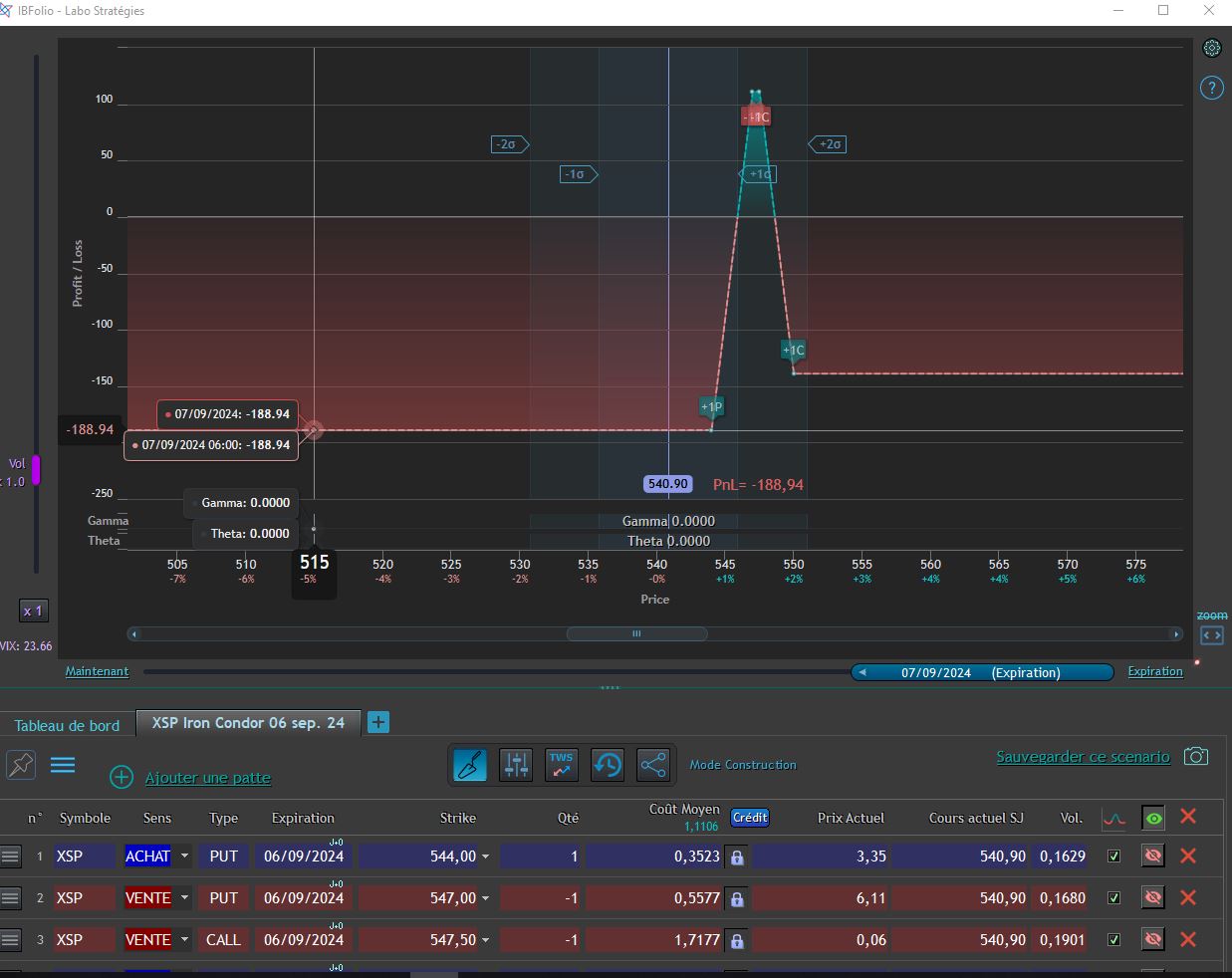Open VENTE direction dropdown in row 3
Image resolution: width=1232 pixels, height=978 pixels.
pyautogui.click(x=184, y=940)
